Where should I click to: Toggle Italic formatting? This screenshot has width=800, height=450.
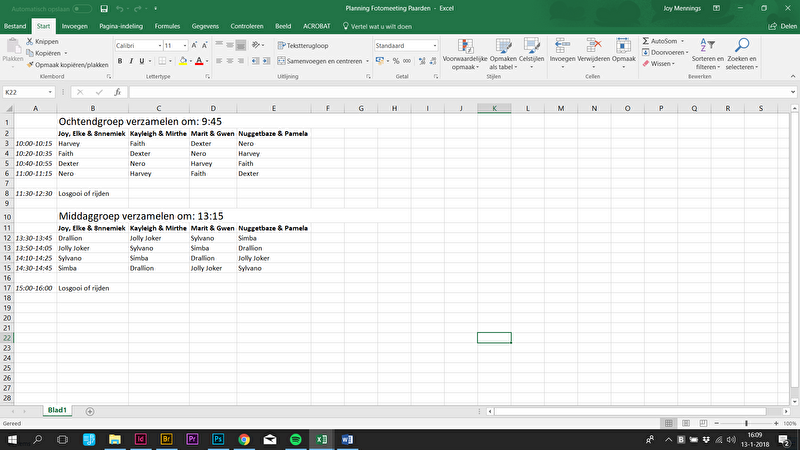(131, 61)
